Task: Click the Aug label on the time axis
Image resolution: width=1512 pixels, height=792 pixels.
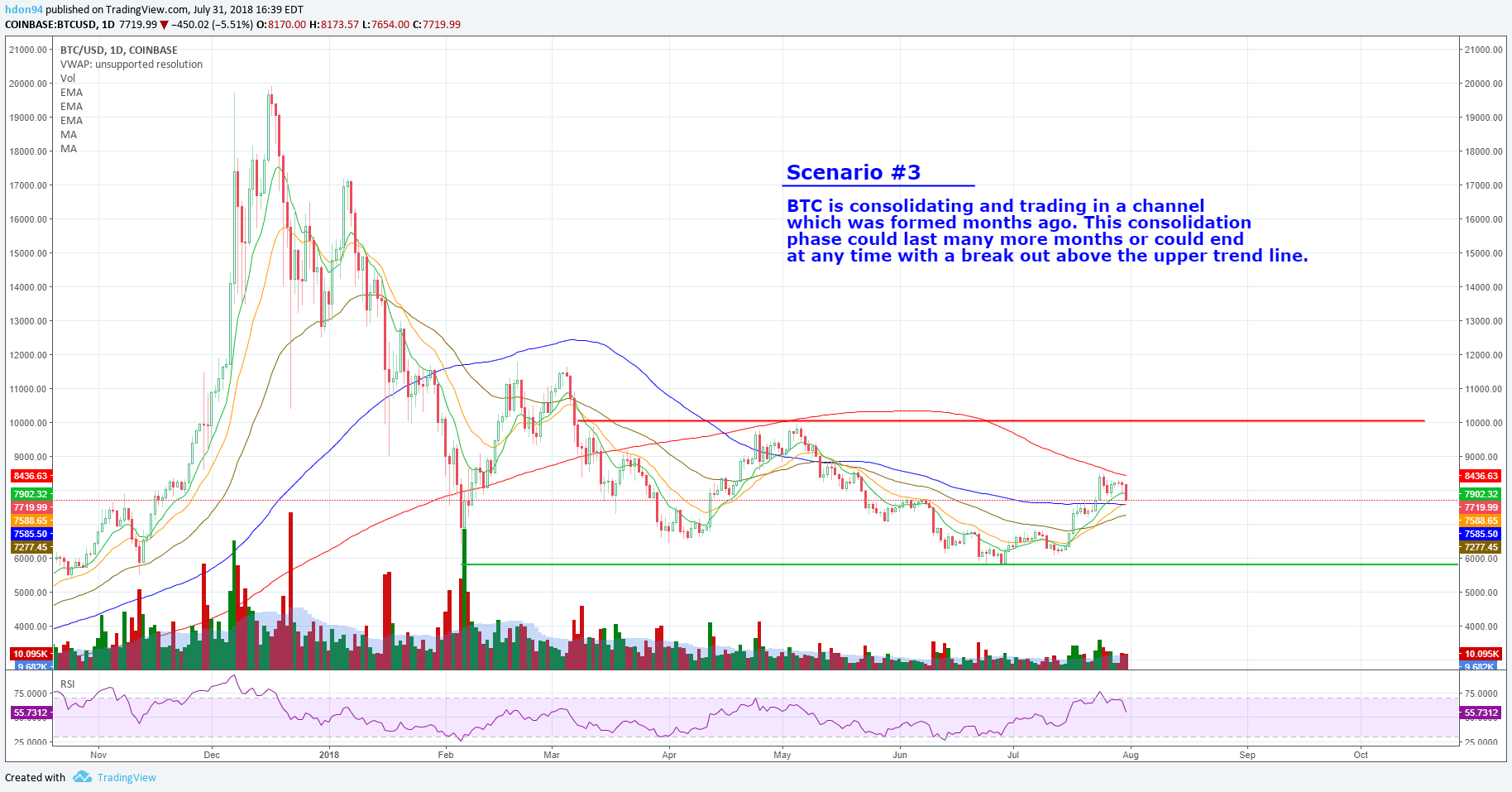Action: [x=1131, y=755]
